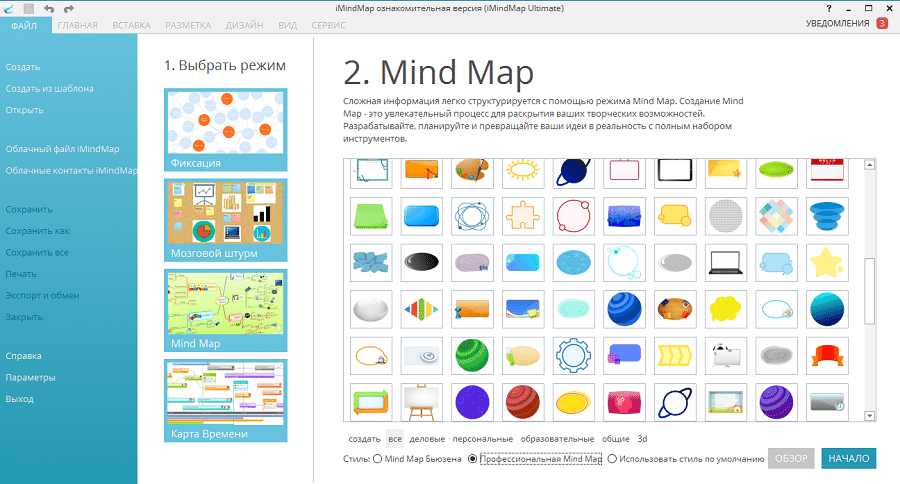Choose the Мозговой штурм mode thumbnail
Screen dimensions: 900x484
click(x=226, y=220)
